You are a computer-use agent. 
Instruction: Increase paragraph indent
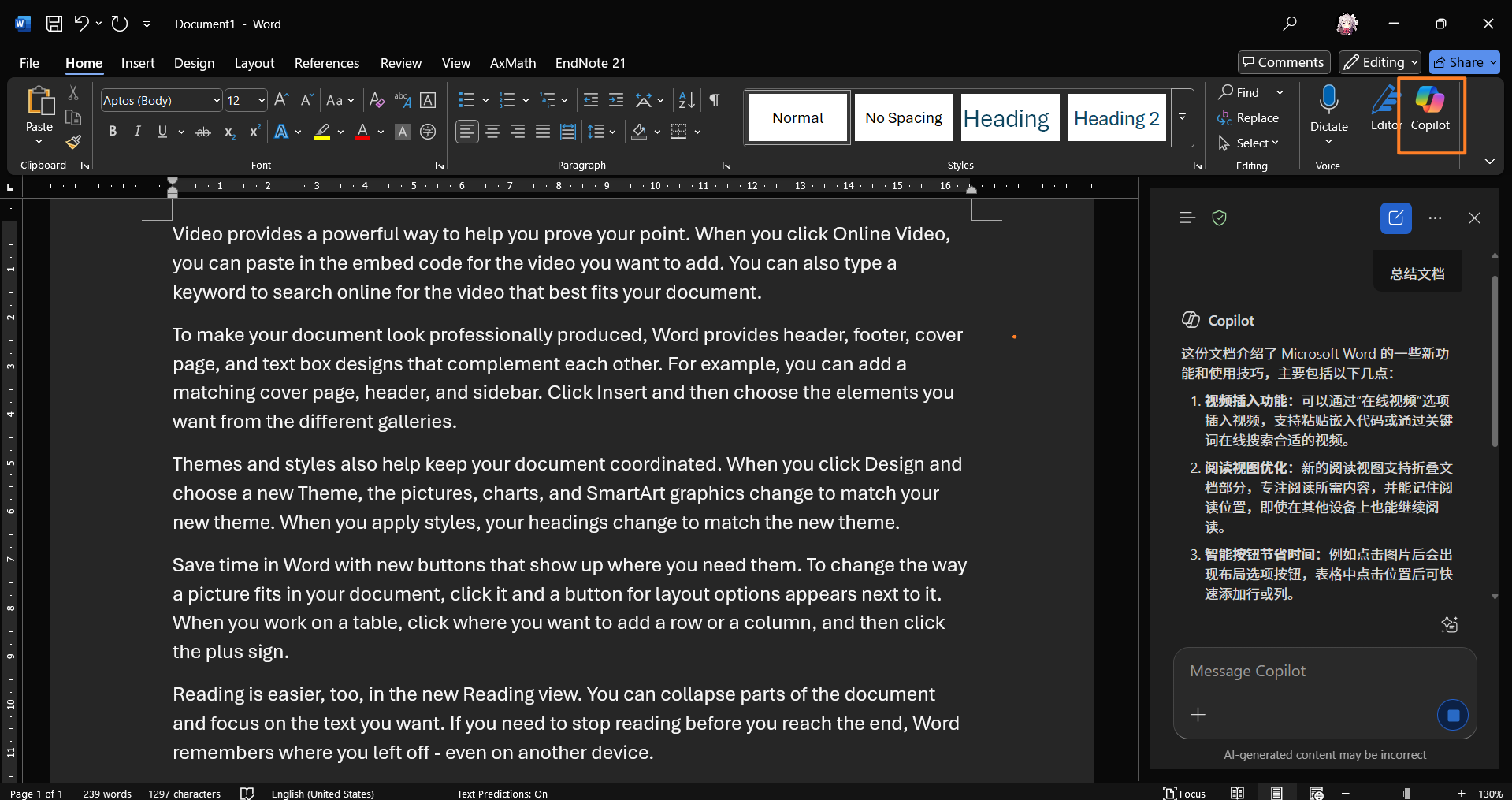pyautogui.click(x=616, y=100)
